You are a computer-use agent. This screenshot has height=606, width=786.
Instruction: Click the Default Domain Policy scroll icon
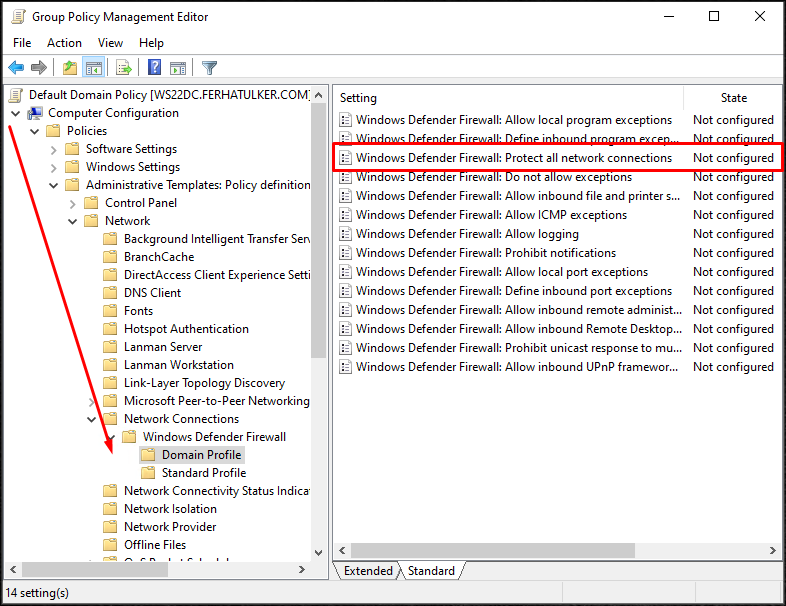pos(16,95)
